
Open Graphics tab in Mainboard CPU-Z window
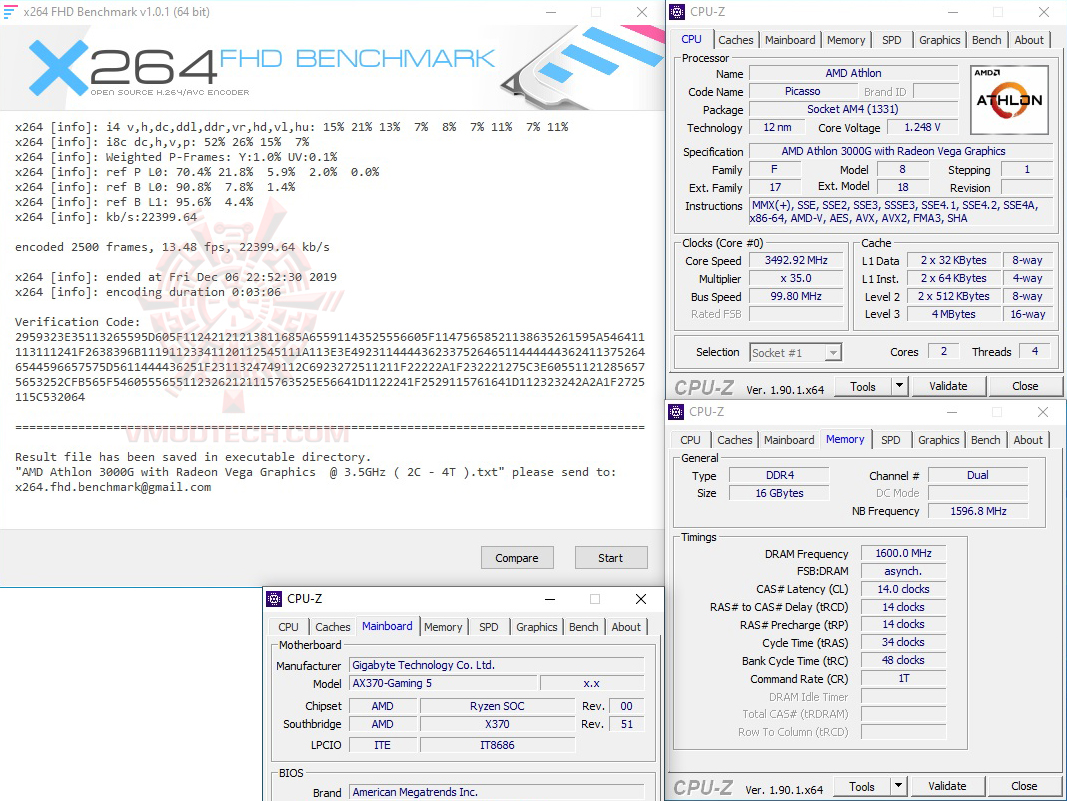click(537, 627)
